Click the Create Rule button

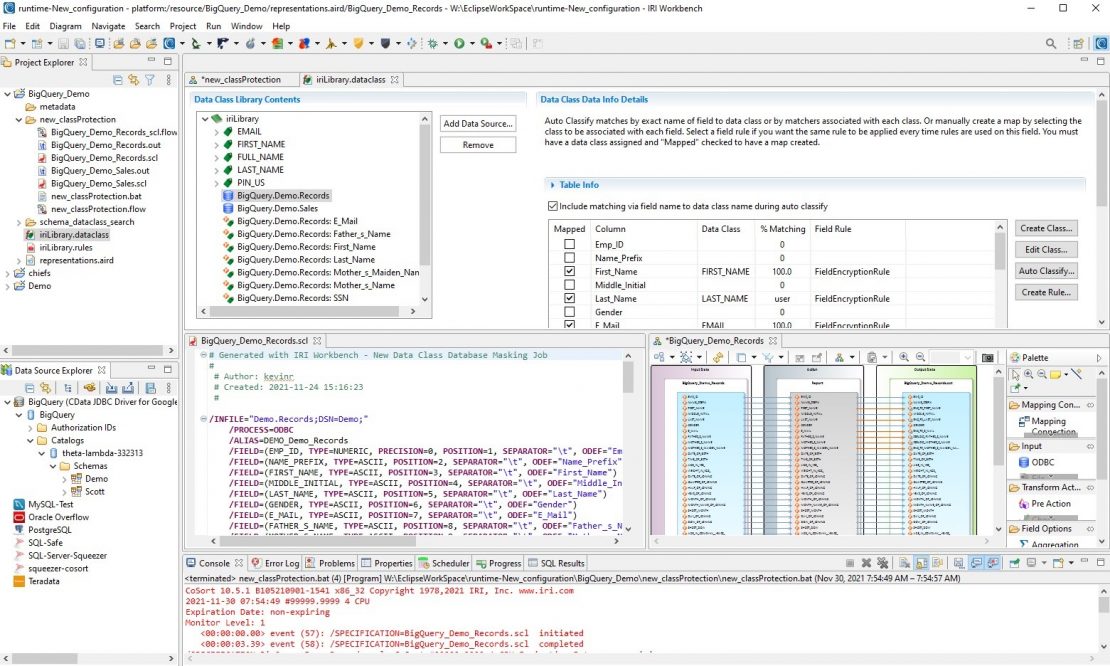coord(1046,292)
